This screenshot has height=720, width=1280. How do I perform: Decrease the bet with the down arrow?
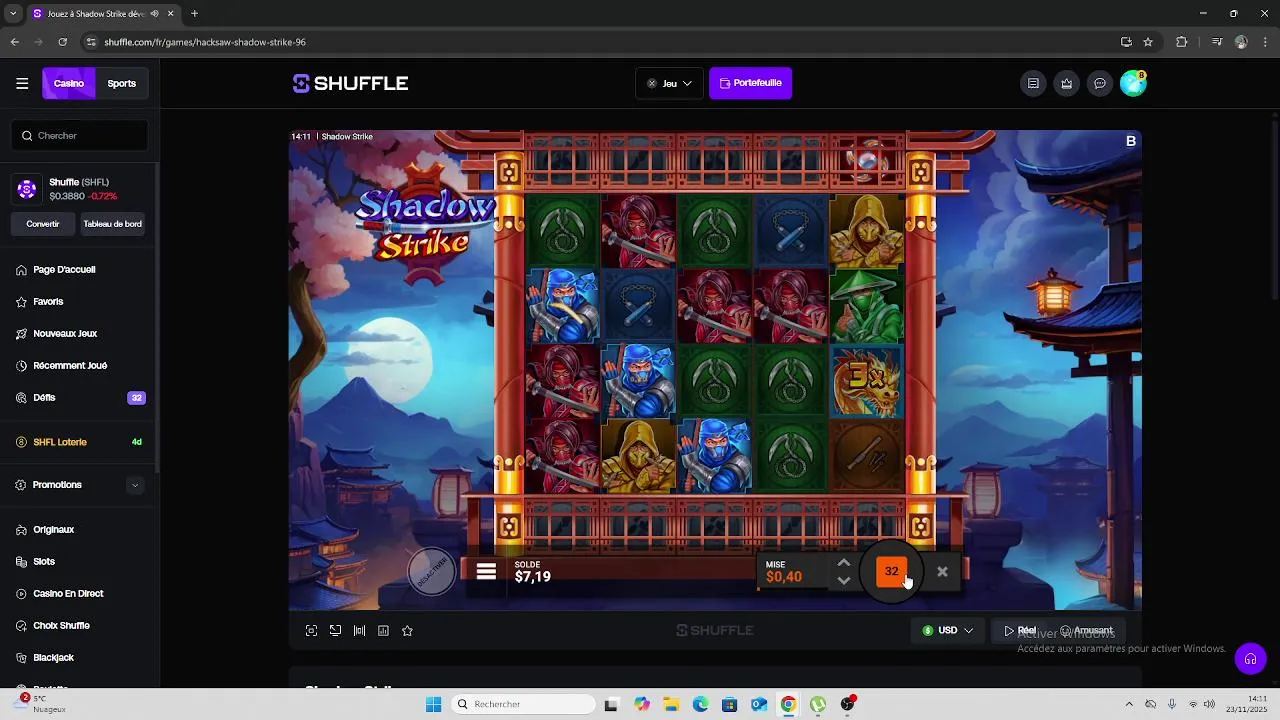point(844,581)
